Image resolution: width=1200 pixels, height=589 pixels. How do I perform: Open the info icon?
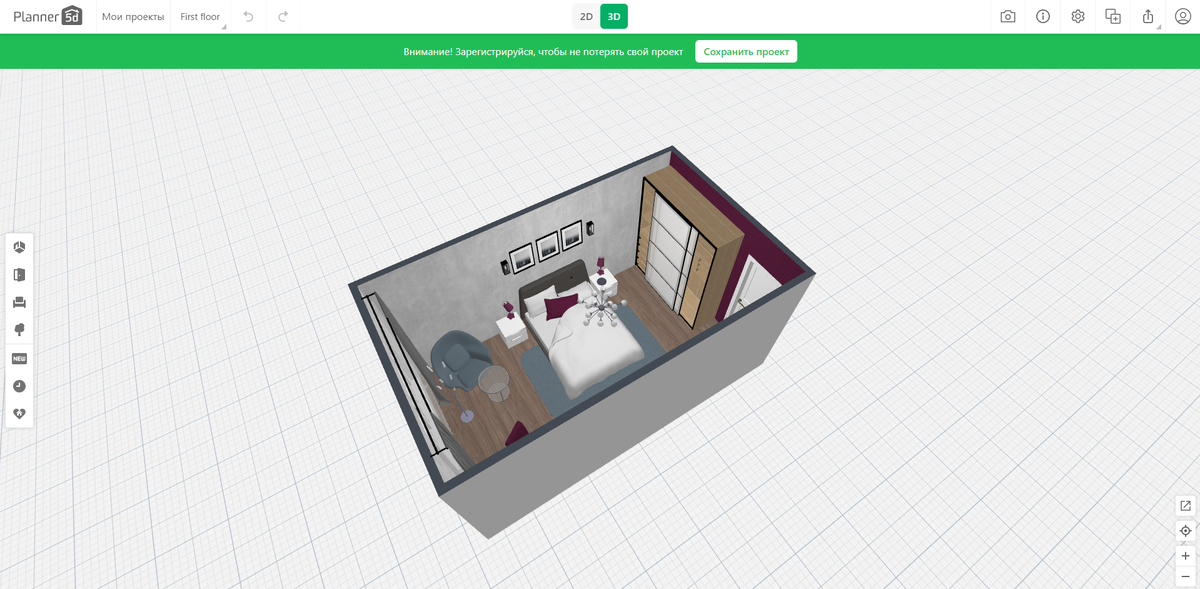1043,17
